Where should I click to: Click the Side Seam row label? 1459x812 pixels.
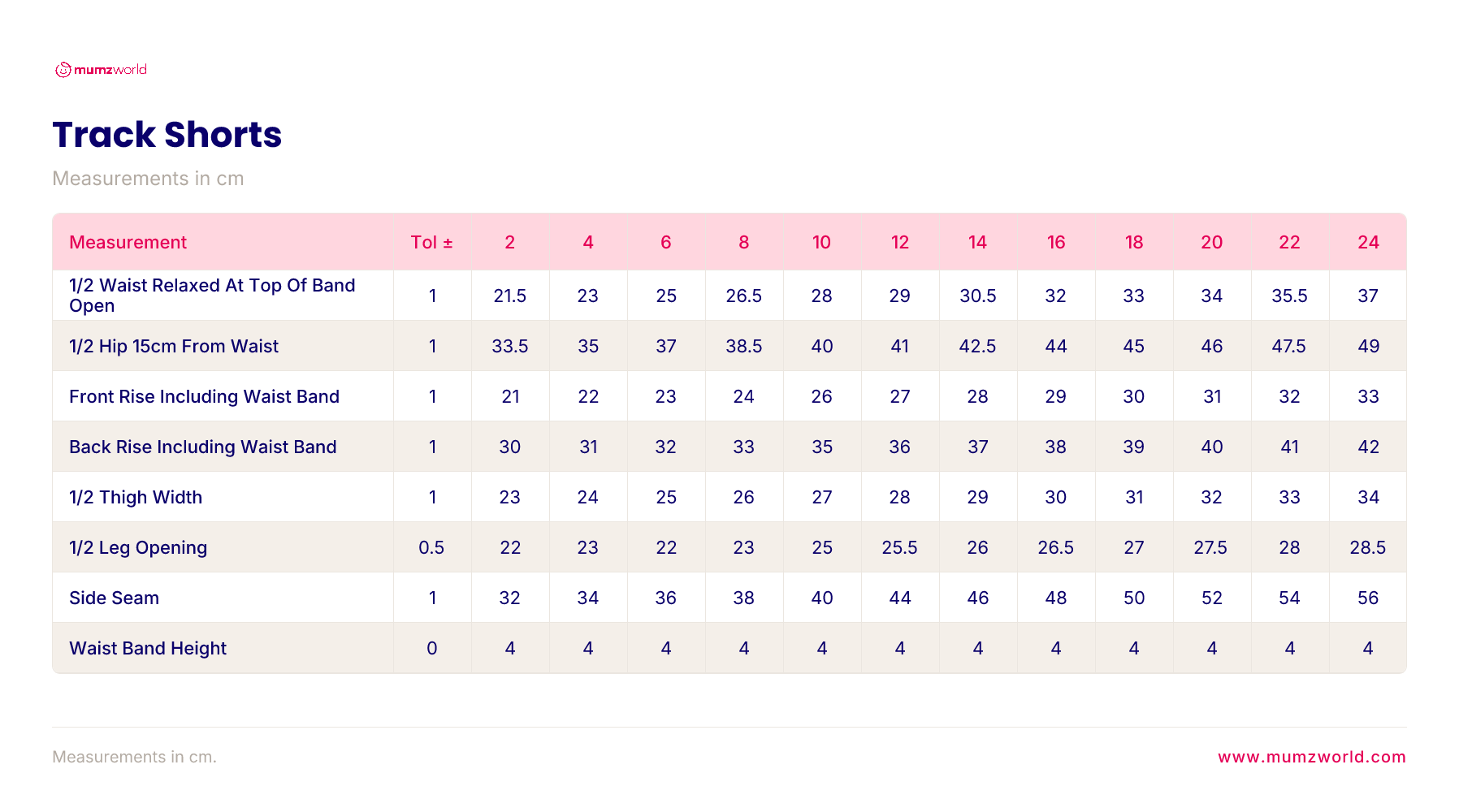tap(115, 598)
